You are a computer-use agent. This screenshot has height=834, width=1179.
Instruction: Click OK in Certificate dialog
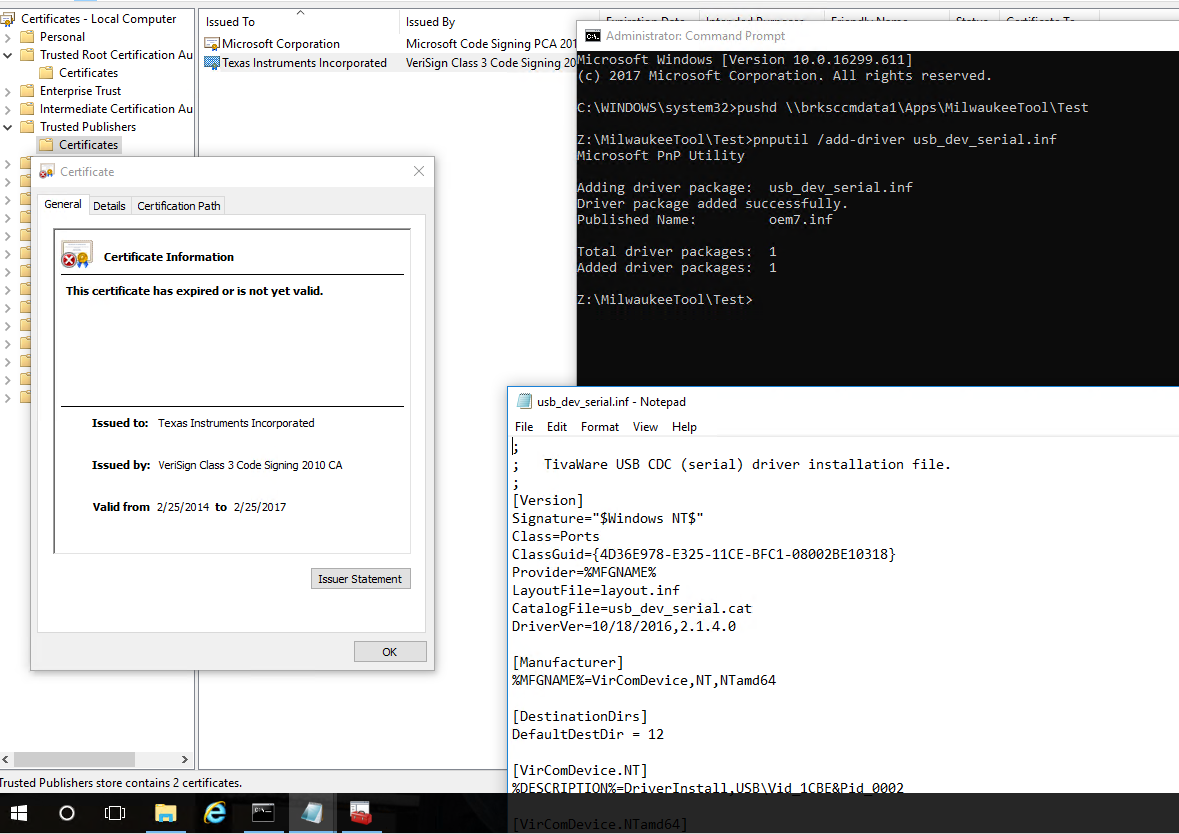(389, 651)
